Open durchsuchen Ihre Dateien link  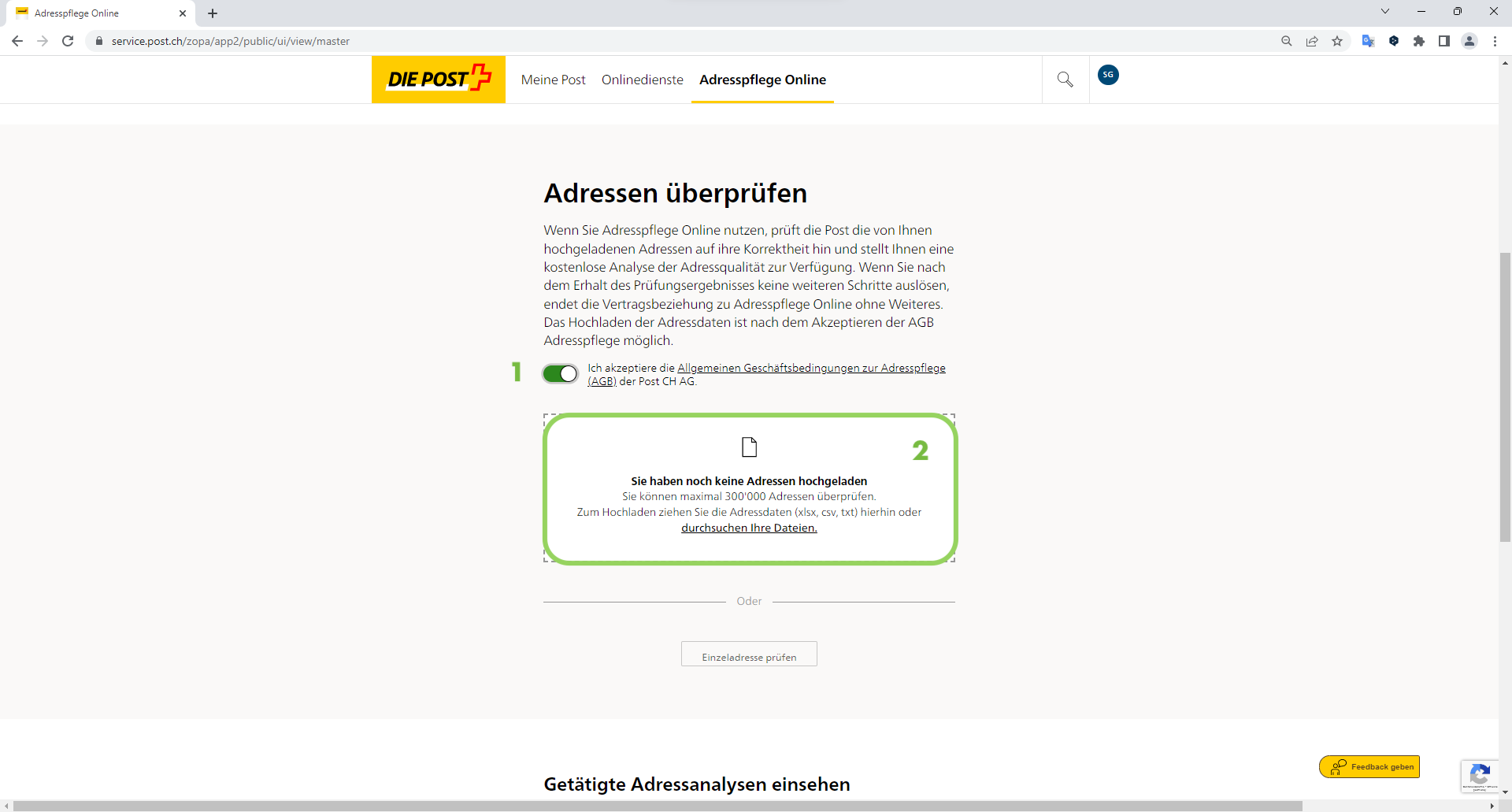(x=748, y=528)
